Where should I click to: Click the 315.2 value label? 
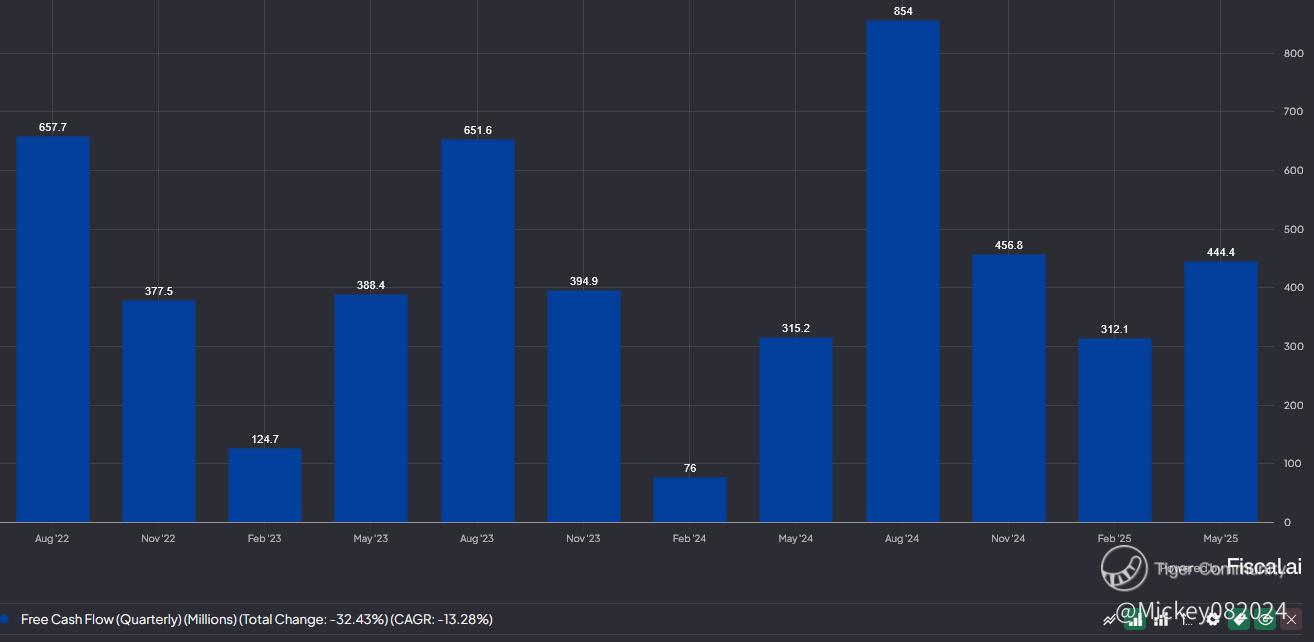point(796,329)
